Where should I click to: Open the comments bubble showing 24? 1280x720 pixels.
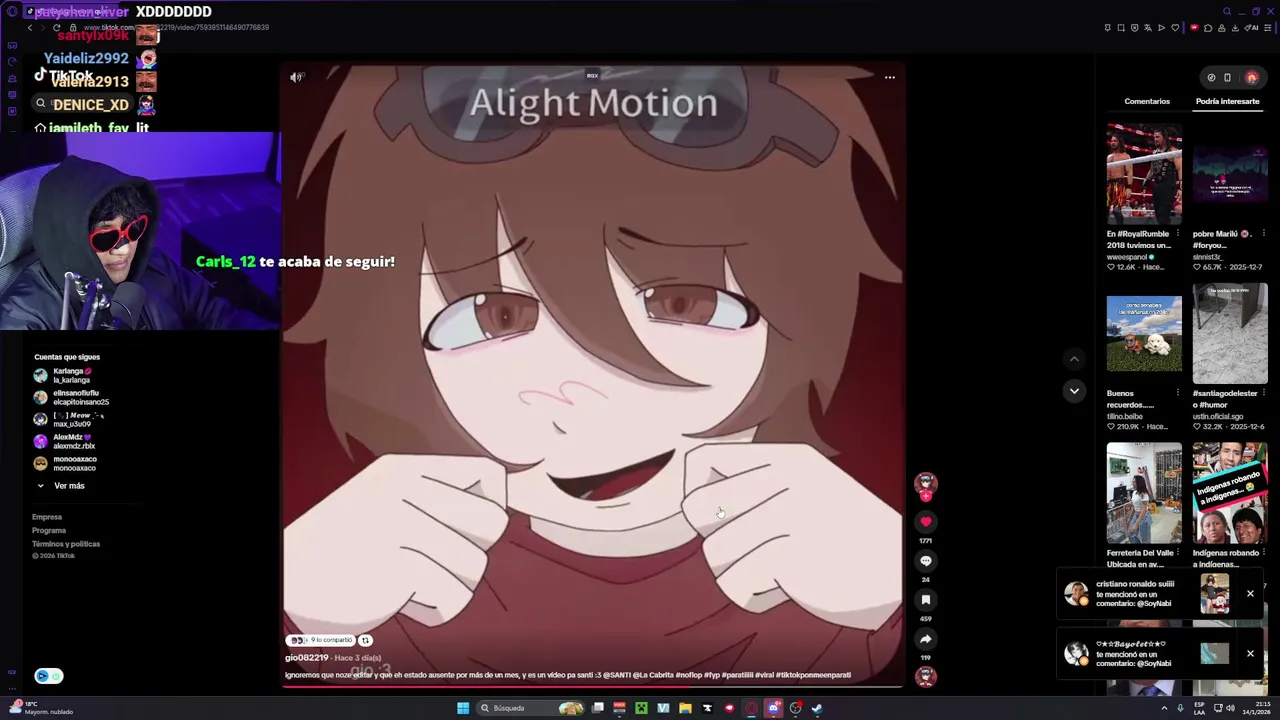point(925,561)
